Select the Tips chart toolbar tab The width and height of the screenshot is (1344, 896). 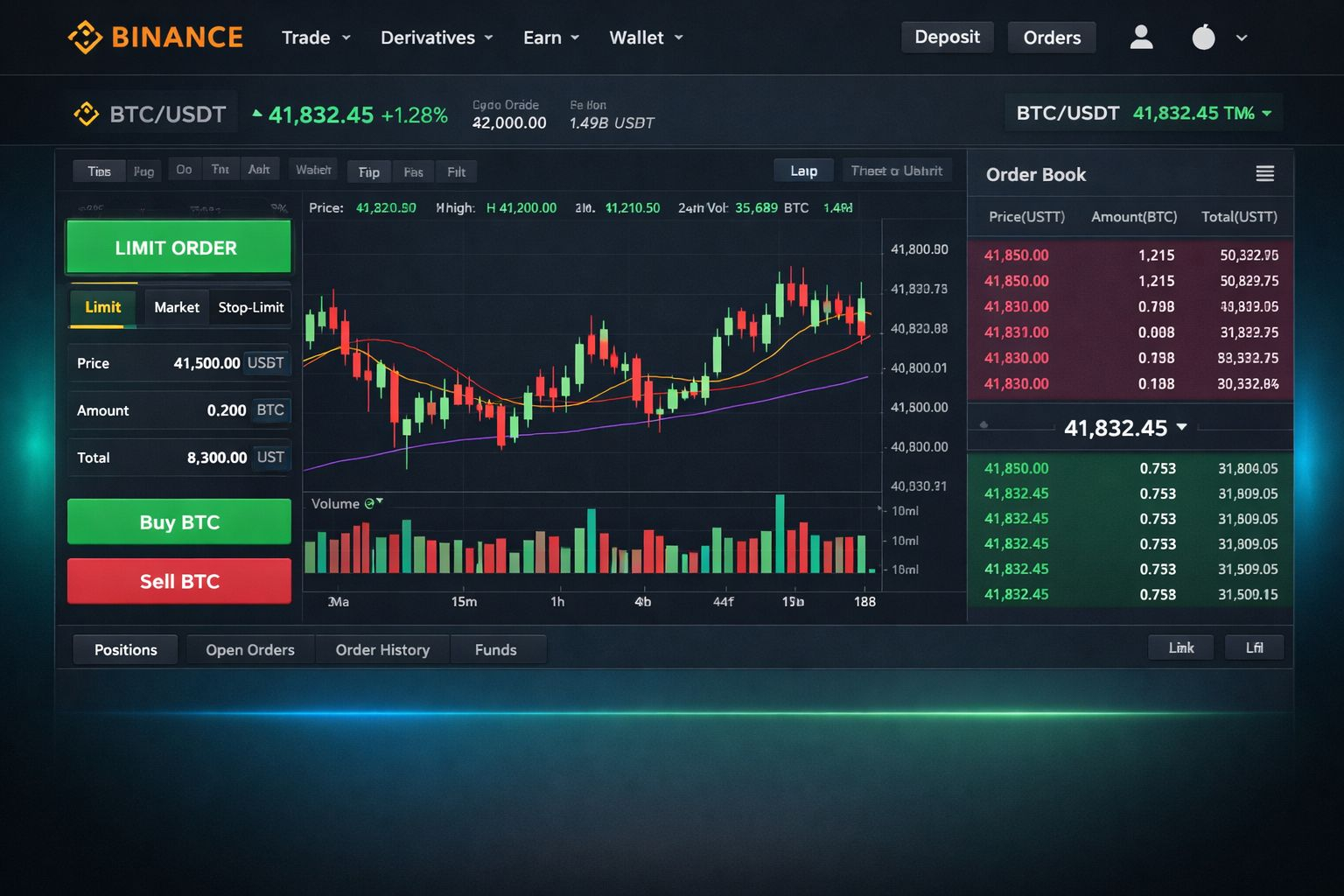pyautogui.click(x=99, y=171)
